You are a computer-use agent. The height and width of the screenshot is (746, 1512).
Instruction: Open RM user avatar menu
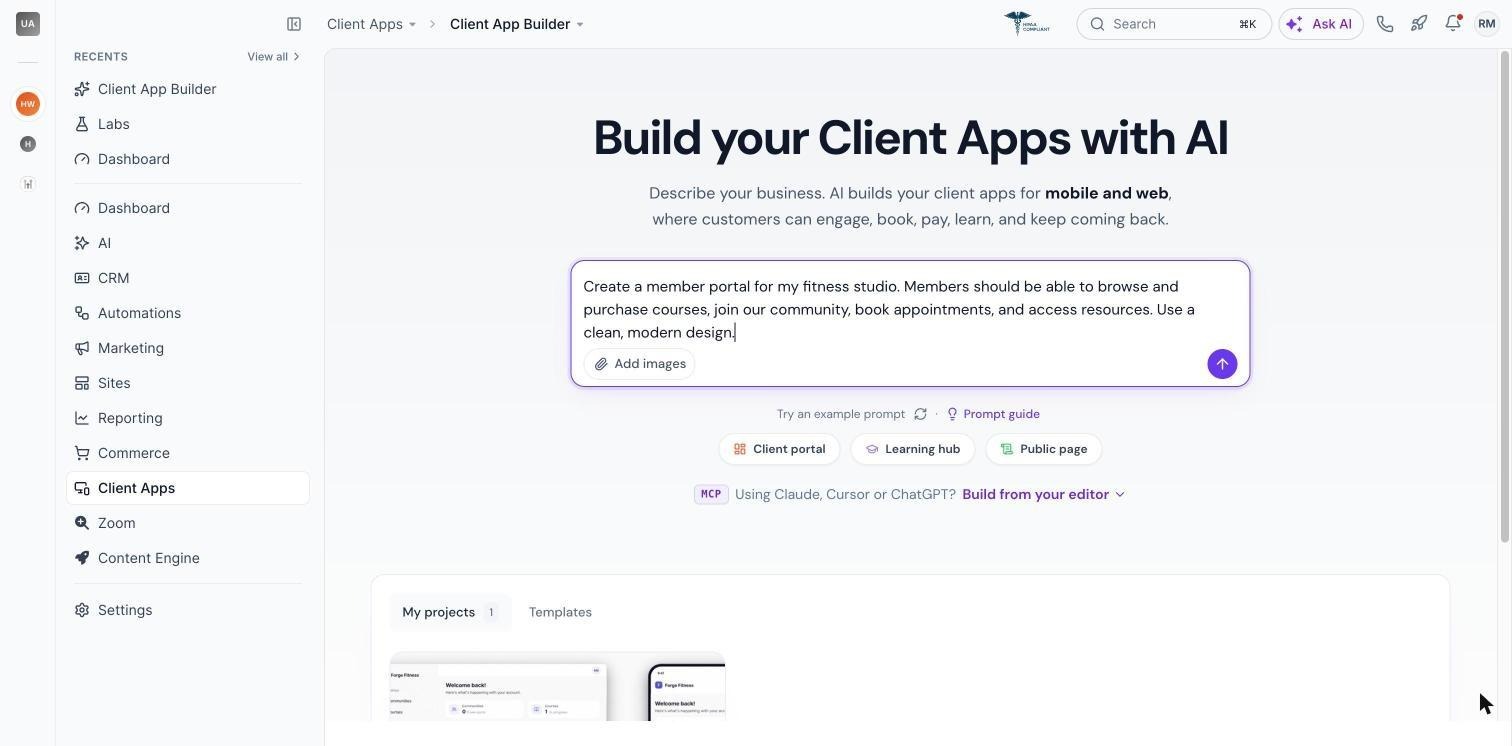[x=1487, y=24]
